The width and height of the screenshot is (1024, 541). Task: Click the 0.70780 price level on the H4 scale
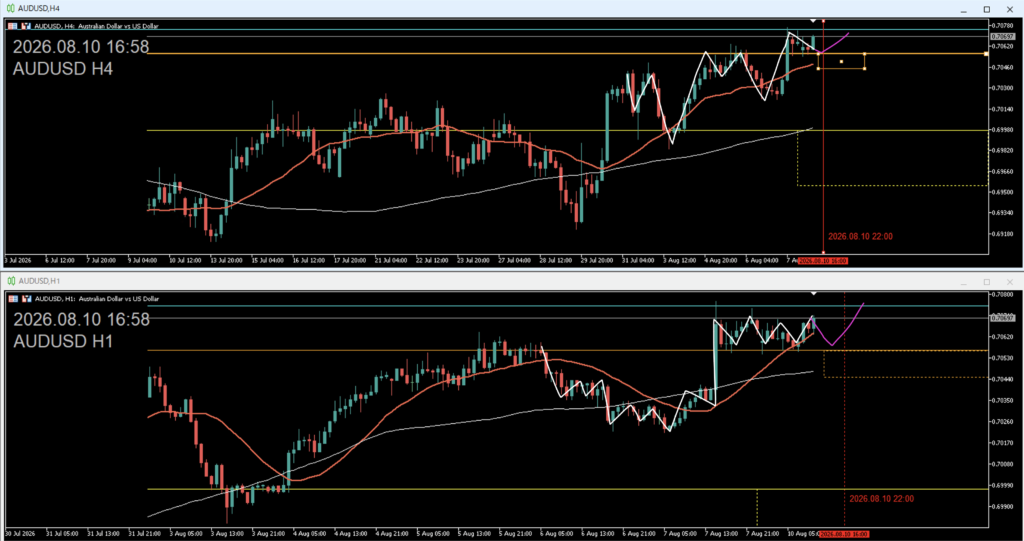point(1004,25)
